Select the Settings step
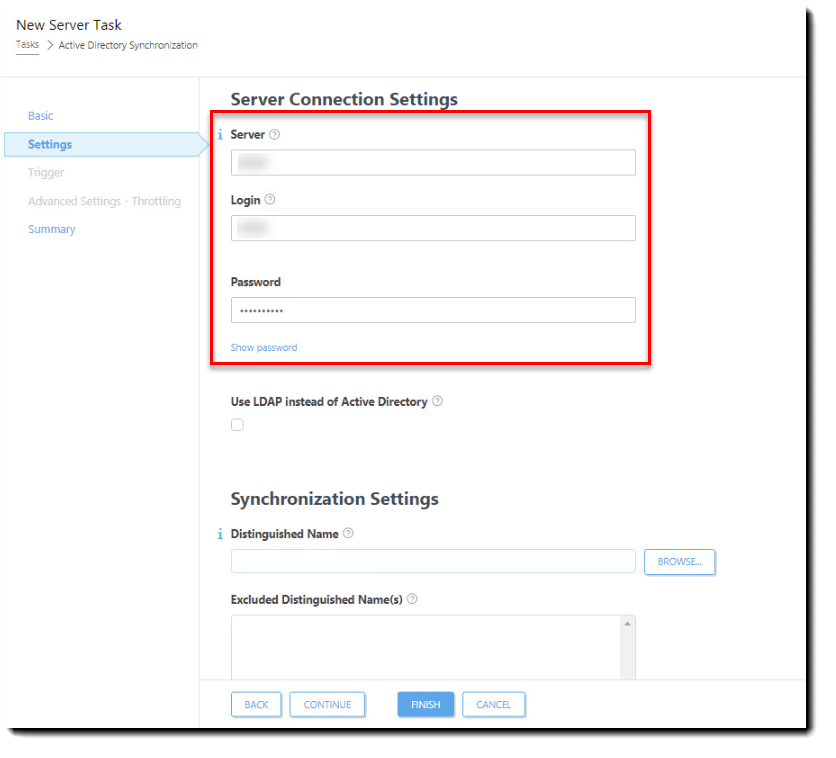Image resolution: width=836 pixels, height=758 pixels. click(x=50, y=144)
